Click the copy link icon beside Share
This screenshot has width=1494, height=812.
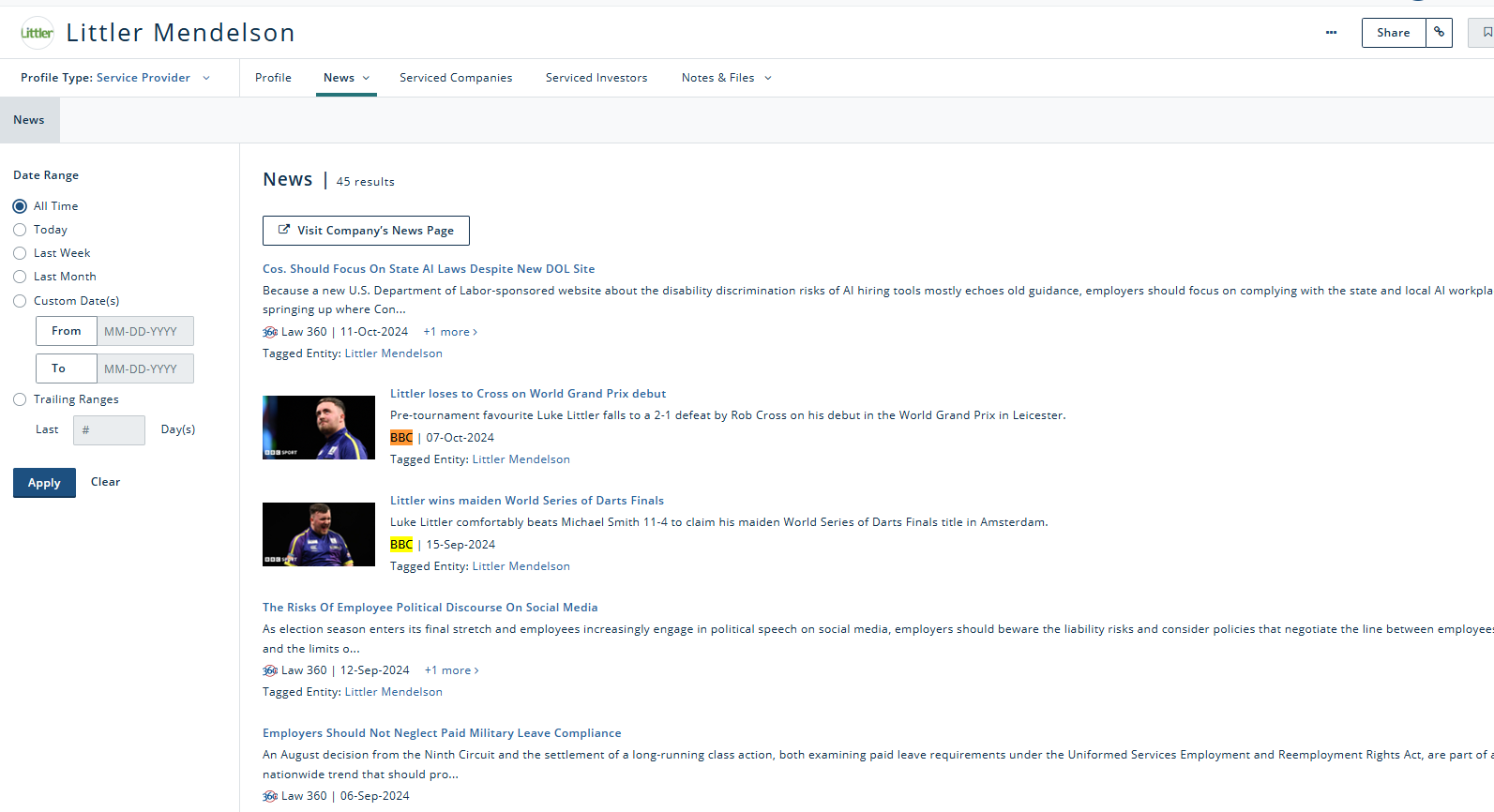pyautogui.click(x=1439, y=33)
